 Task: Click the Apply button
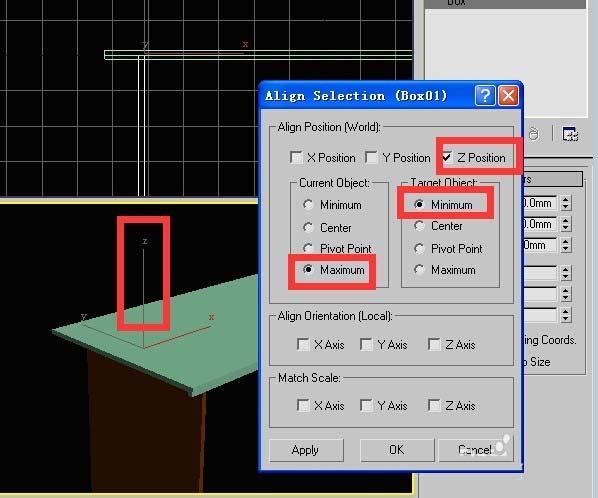click(x=306, y=450)
